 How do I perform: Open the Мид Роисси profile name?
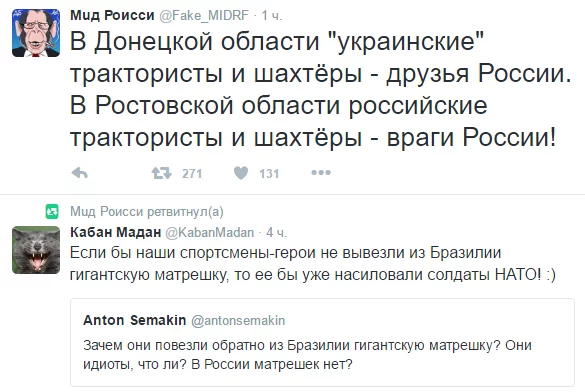pyautogui.click(x=112, y=15)
